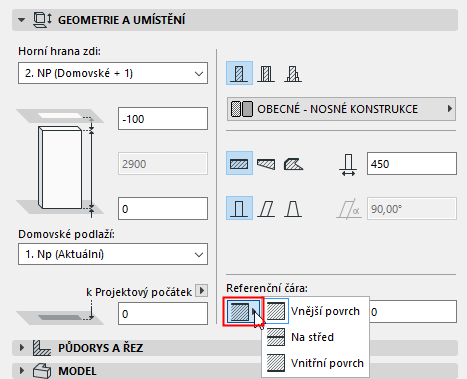Open the Domovské podlaží dropdown

click(113, 254)
